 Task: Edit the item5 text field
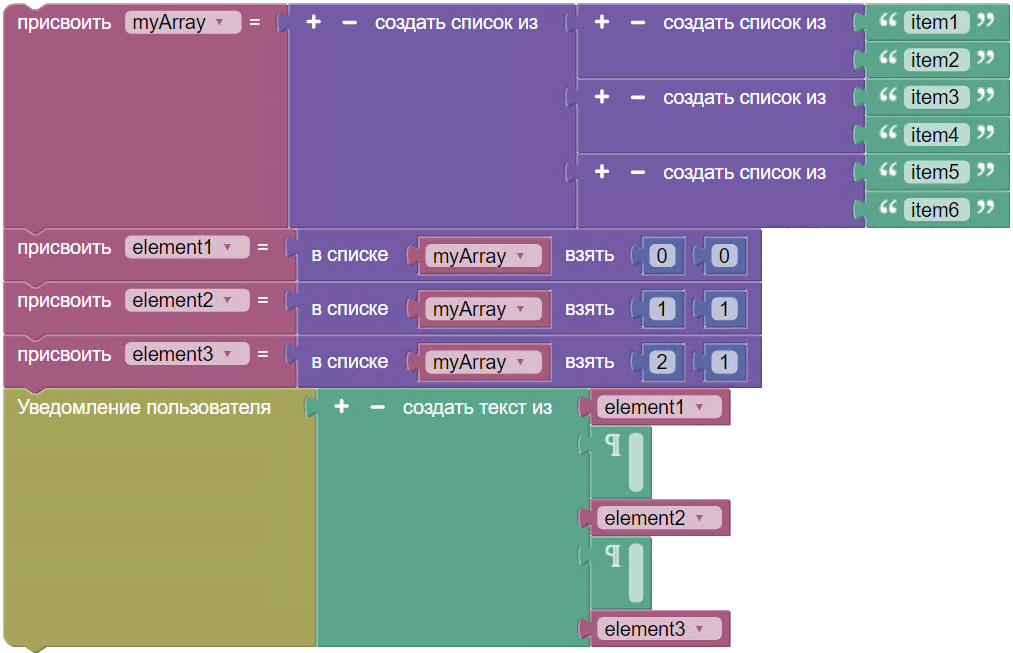tap(936, 172)
